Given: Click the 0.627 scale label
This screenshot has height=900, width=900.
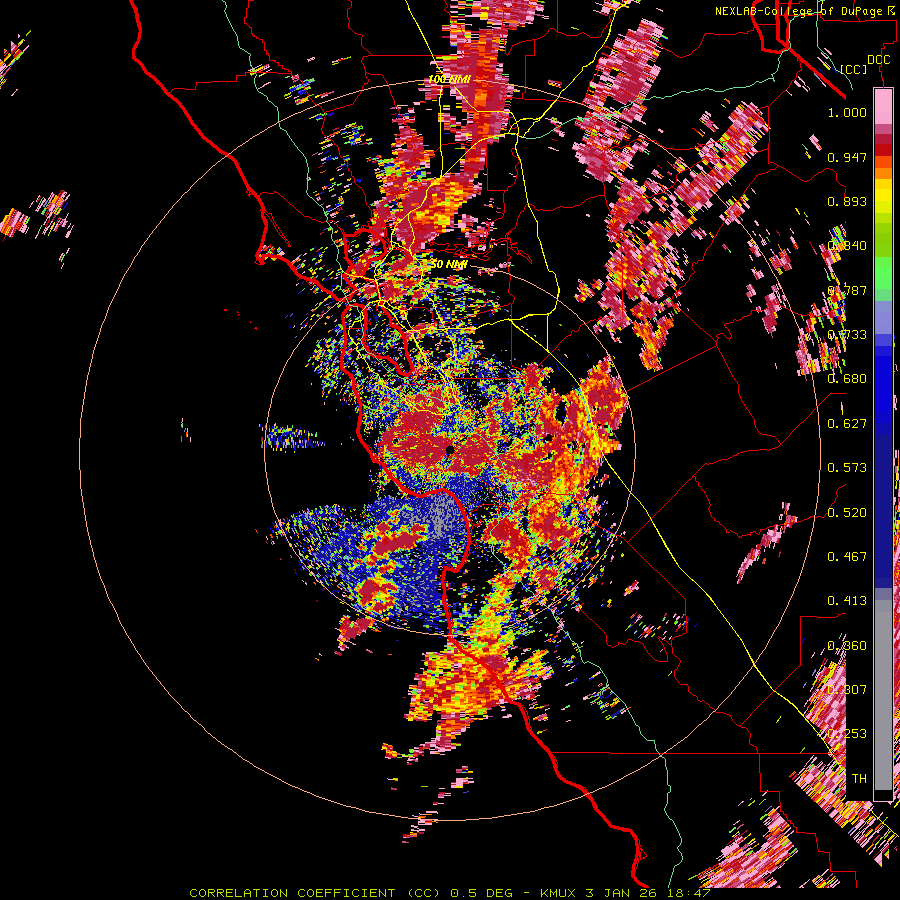Looking at the screenshot, I should click(x=847, y=424).
